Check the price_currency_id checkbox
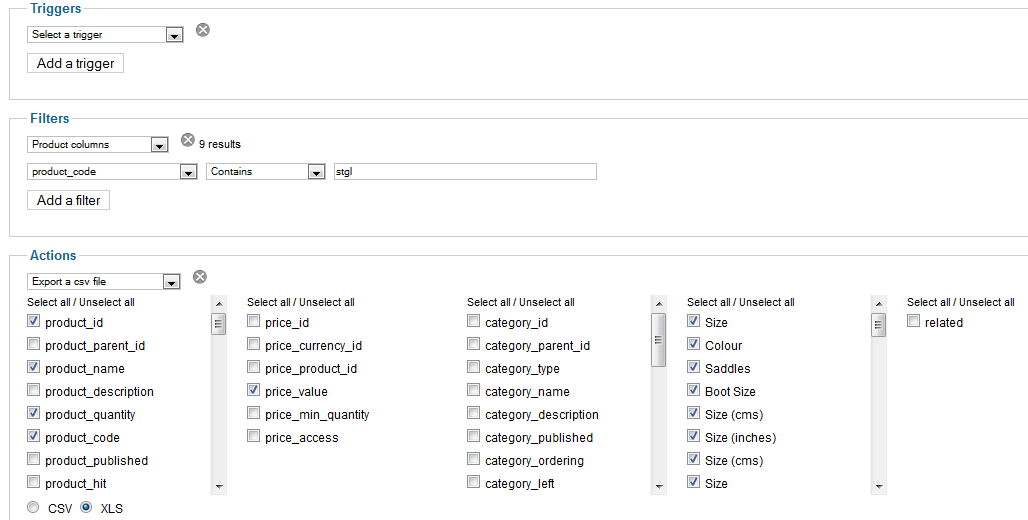The width and height of the screenshot is (1028, 520). click(x=254, y=344)
